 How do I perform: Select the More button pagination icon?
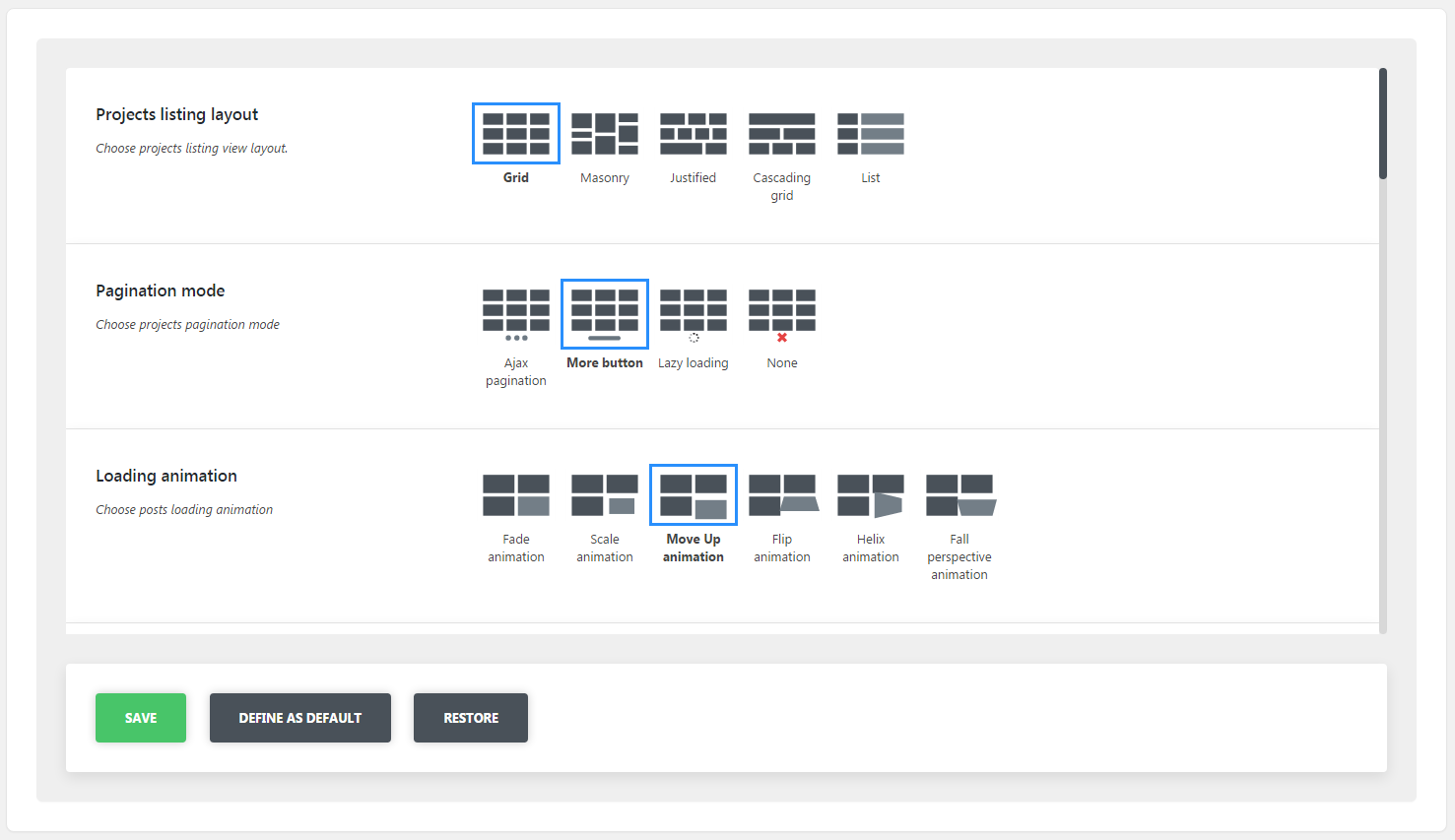[605, 315]
